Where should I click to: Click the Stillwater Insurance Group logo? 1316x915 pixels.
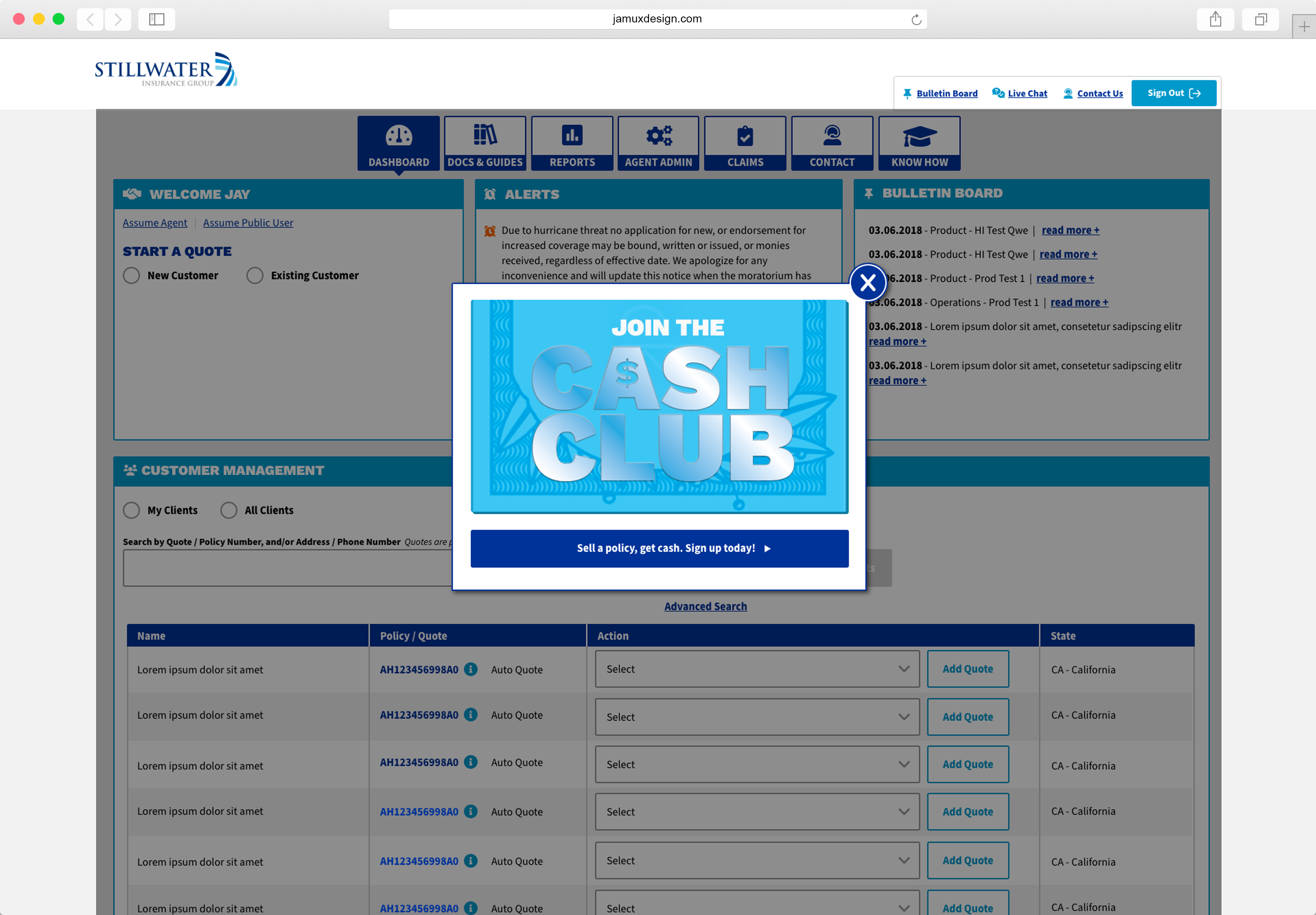166,70
